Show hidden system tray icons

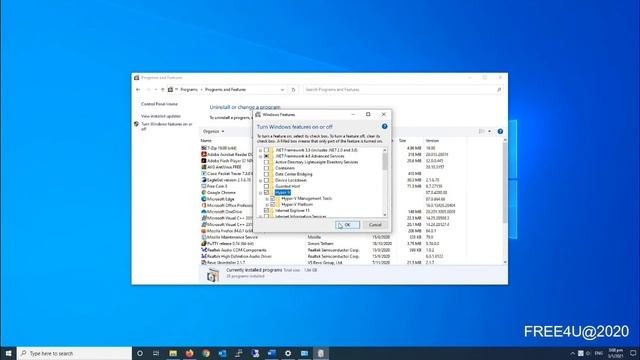pos(572,353)
